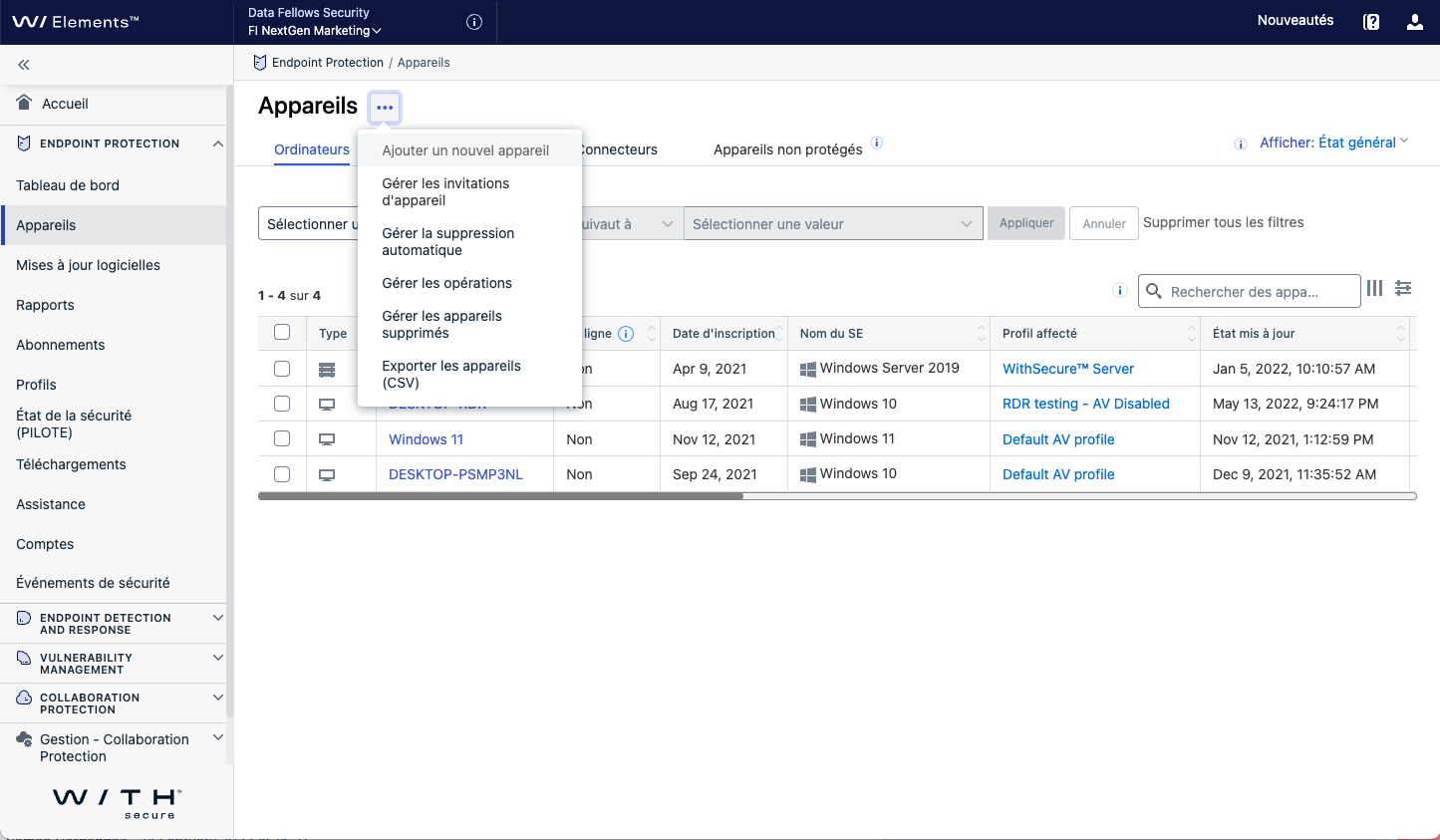1440x840 pixels.
Task: Click info icon next to organization name
Action: [474, 22]
